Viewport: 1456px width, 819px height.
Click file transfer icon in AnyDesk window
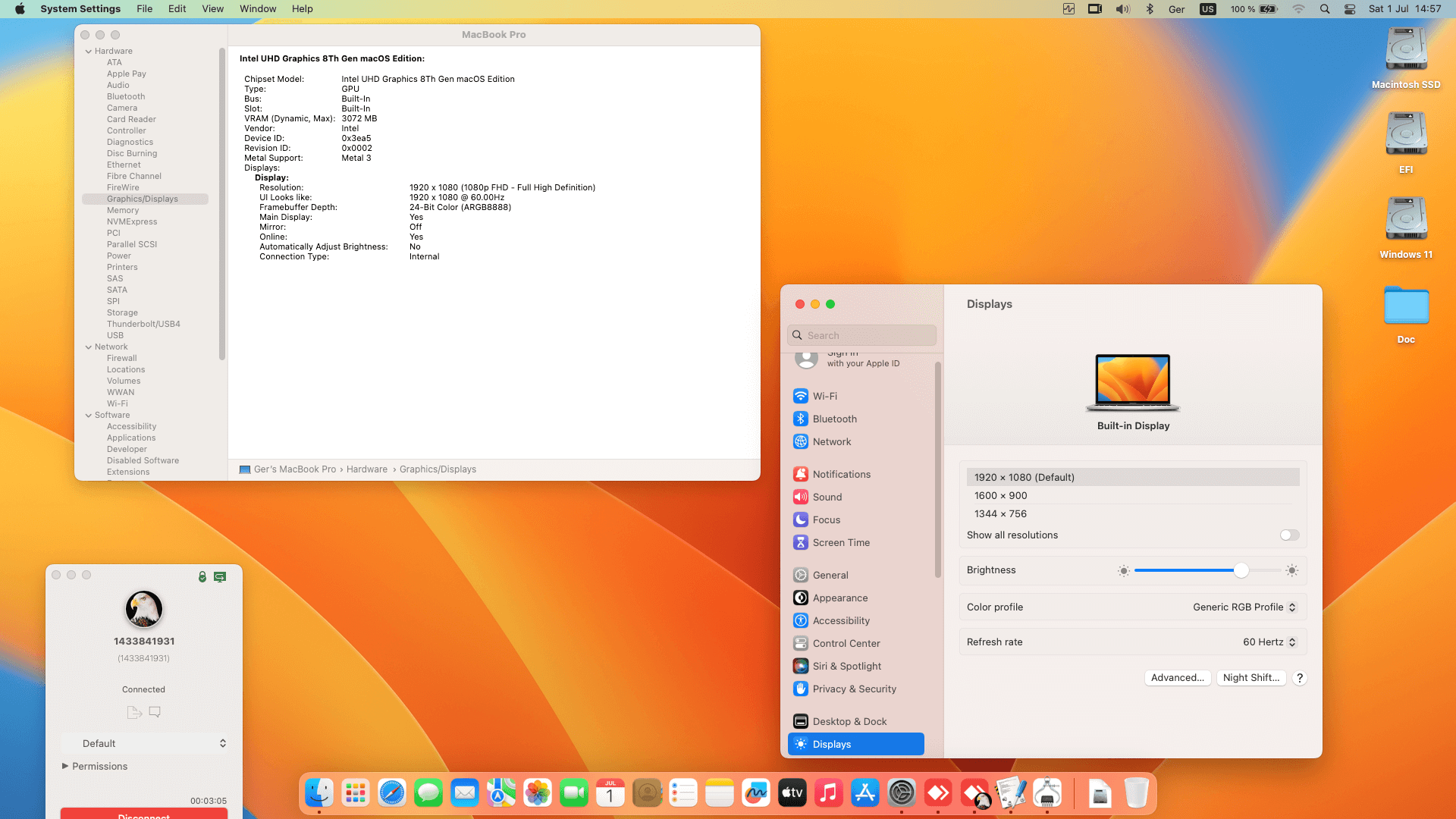pyautogui.click(x=134, y=712)
